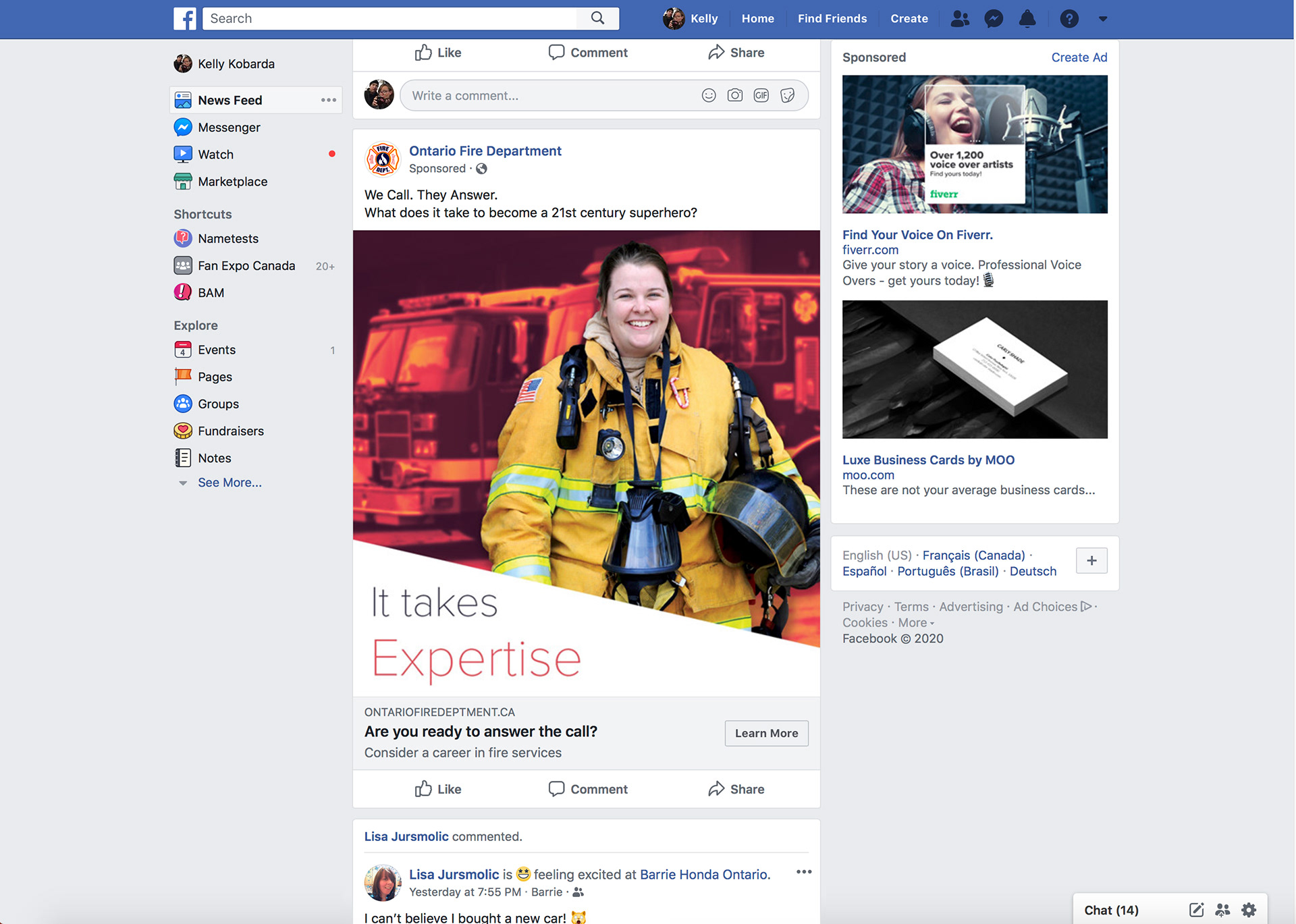Click Like on the top partial post
This screenshot has height=924, width=1296.
point(438,52)
